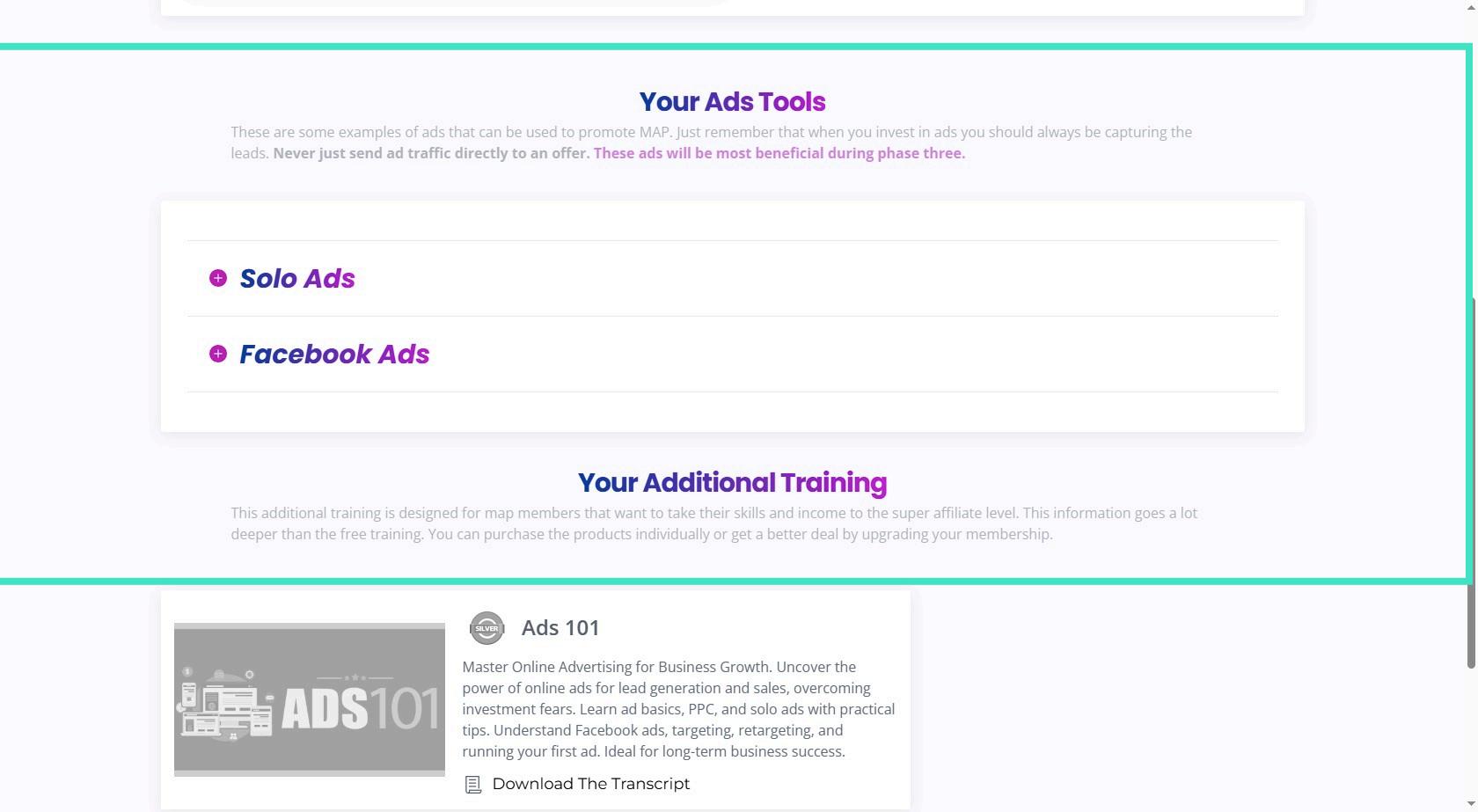
Task: Click the Your Additional Training heading
Action: point(732,483)
